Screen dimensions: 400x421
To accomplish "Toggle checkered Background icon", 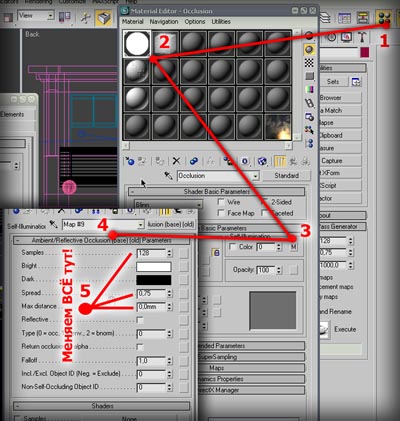I will click(309, 63).
